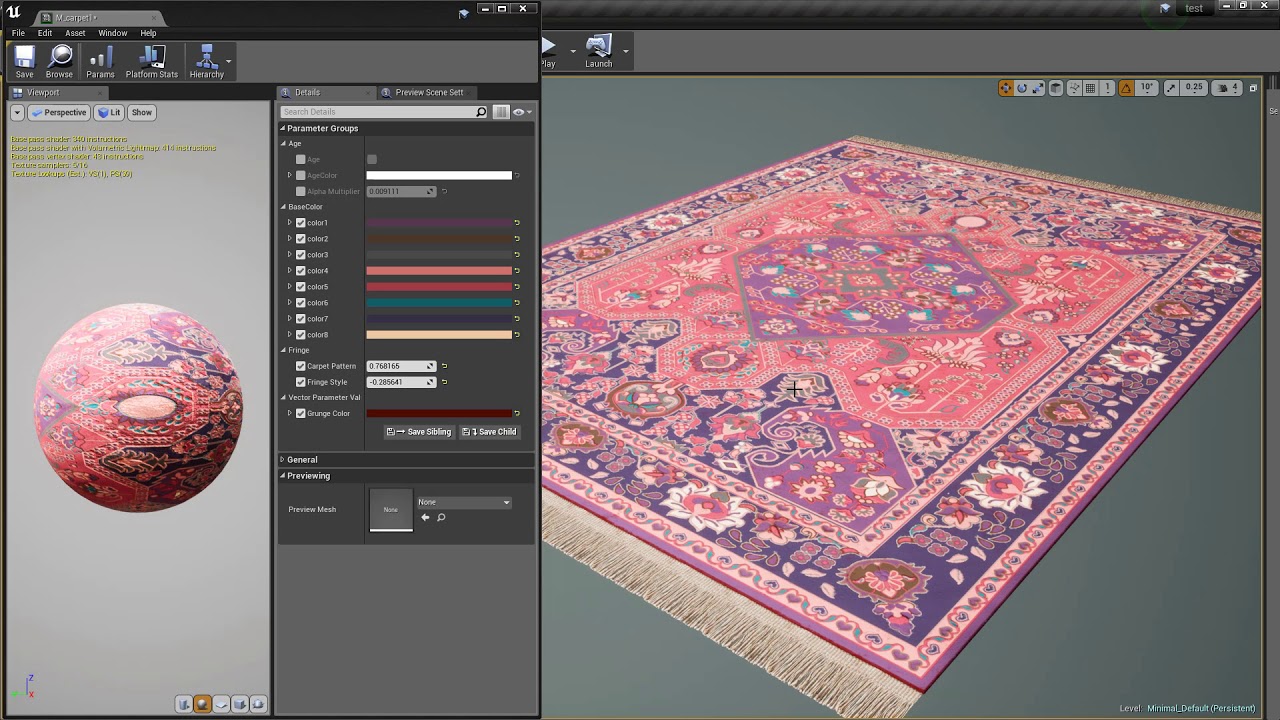The height and width of the screenshot is (720, 1280).
Task: Click the Perspective view button
Action: (x=59, y=113)
